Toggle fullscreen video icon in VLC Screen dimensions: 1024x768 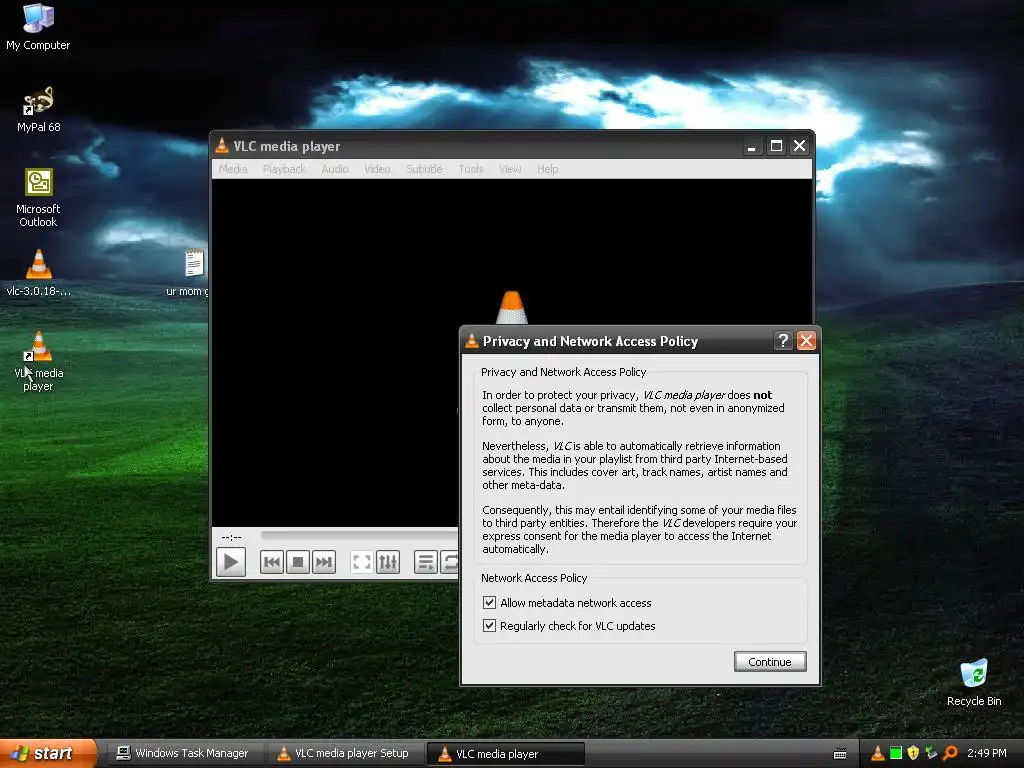362,562
